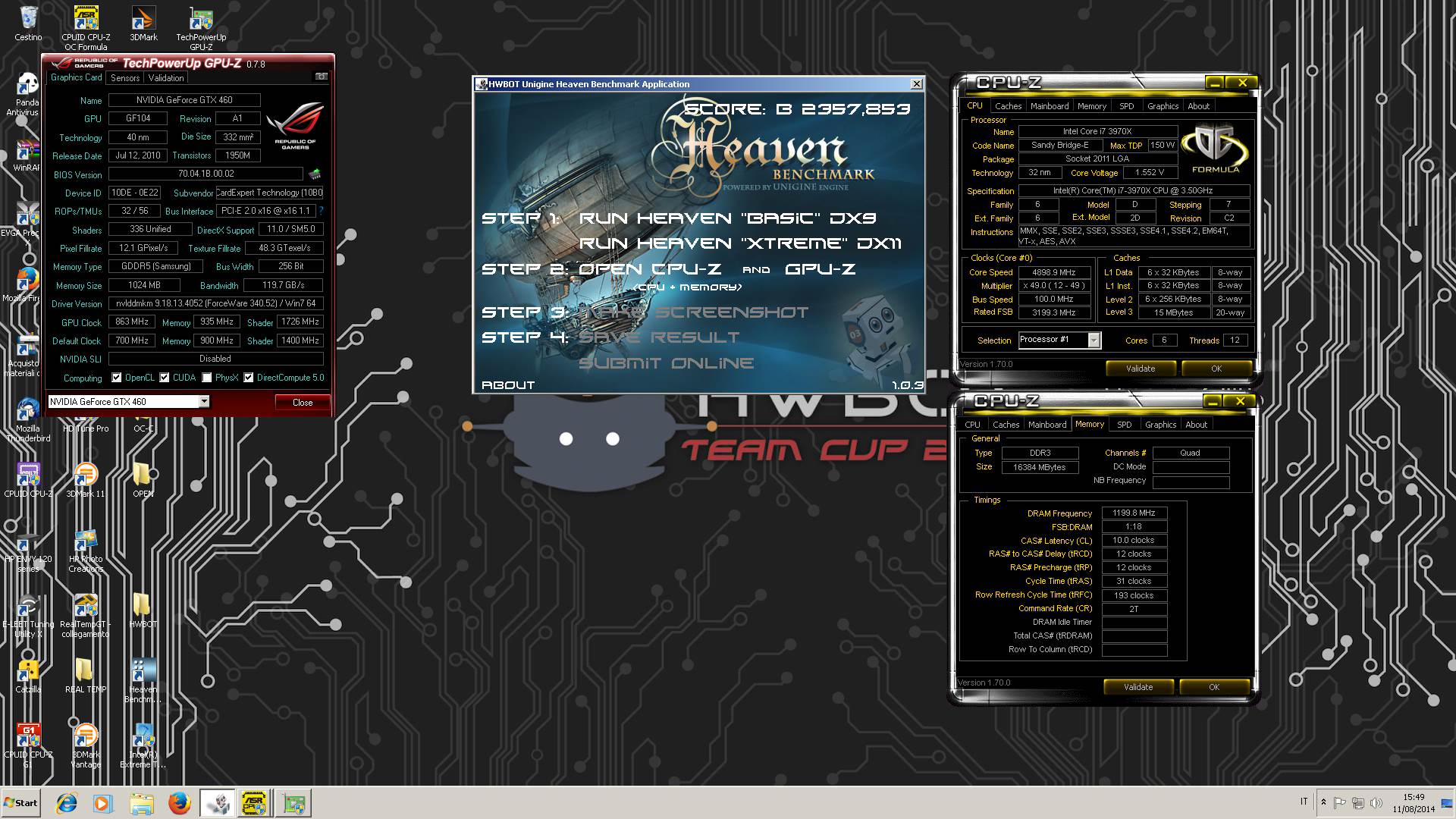The width and height of the screenshot is (1456, 819).
Task: Open Windows Explorer from the taskbar
Action: click(142, 803)
